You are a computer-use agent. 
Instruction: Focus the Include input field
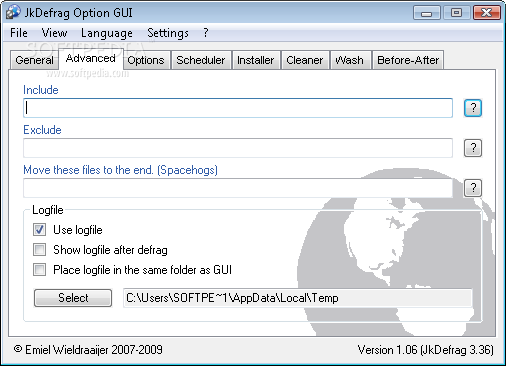click(x=238, y=108)
